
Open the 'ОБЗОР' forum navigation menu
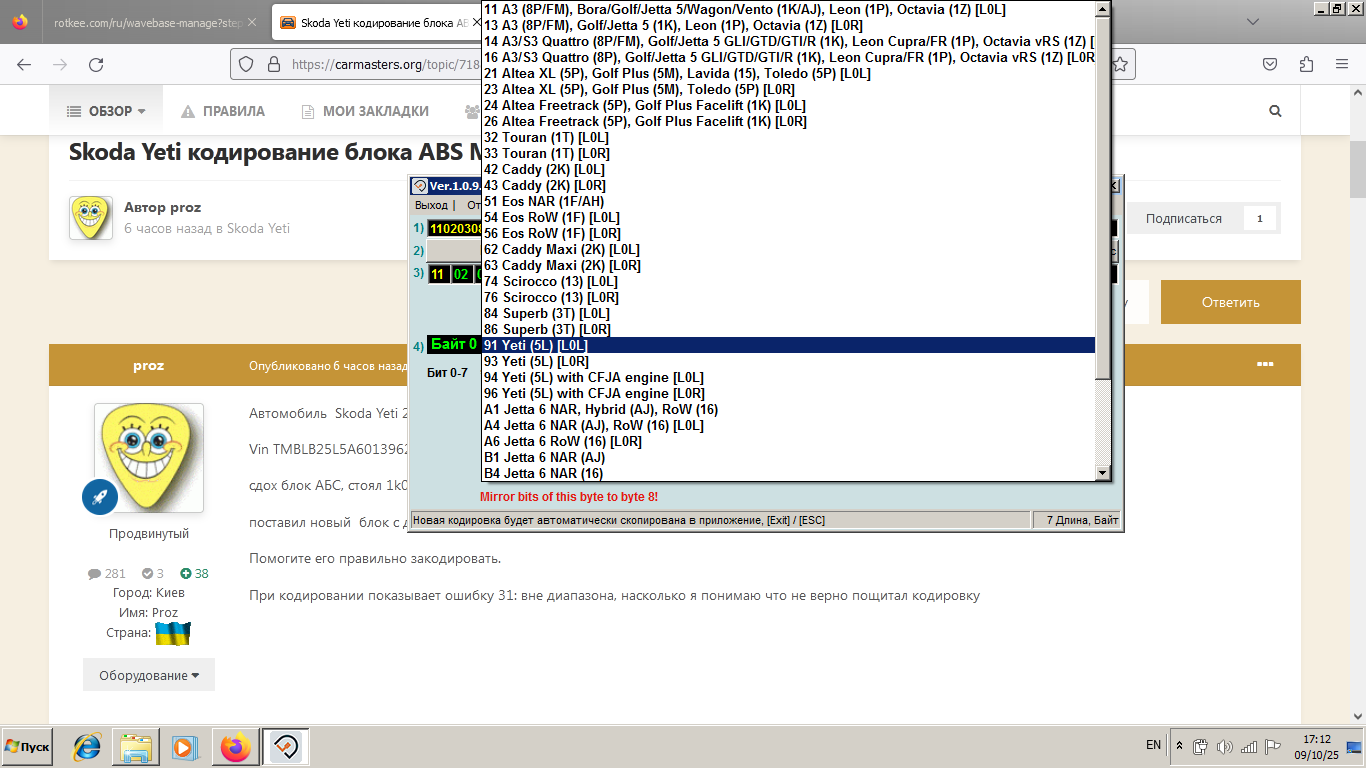tap(106, 111)
